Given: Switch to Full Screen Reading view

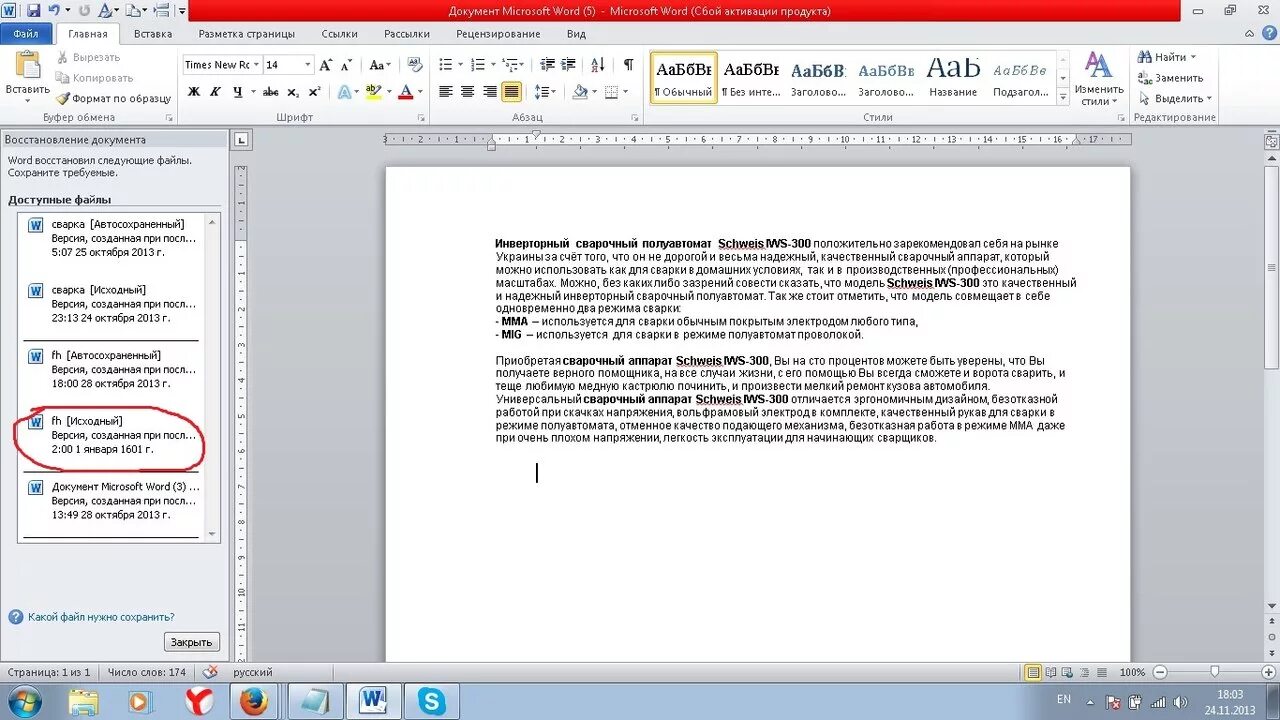Looking at the screenshot, I should 1050,673.
